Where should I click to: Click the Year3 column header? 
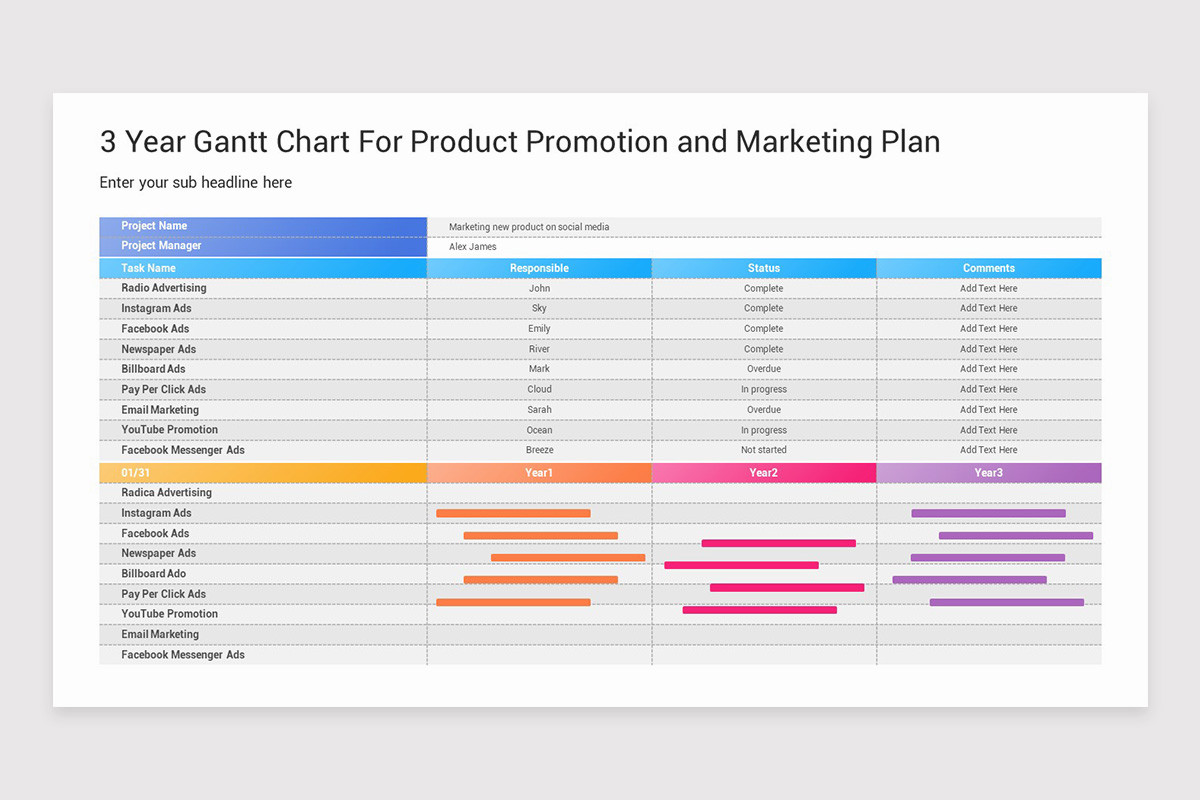pyautogui.click(x=988, y=472)
